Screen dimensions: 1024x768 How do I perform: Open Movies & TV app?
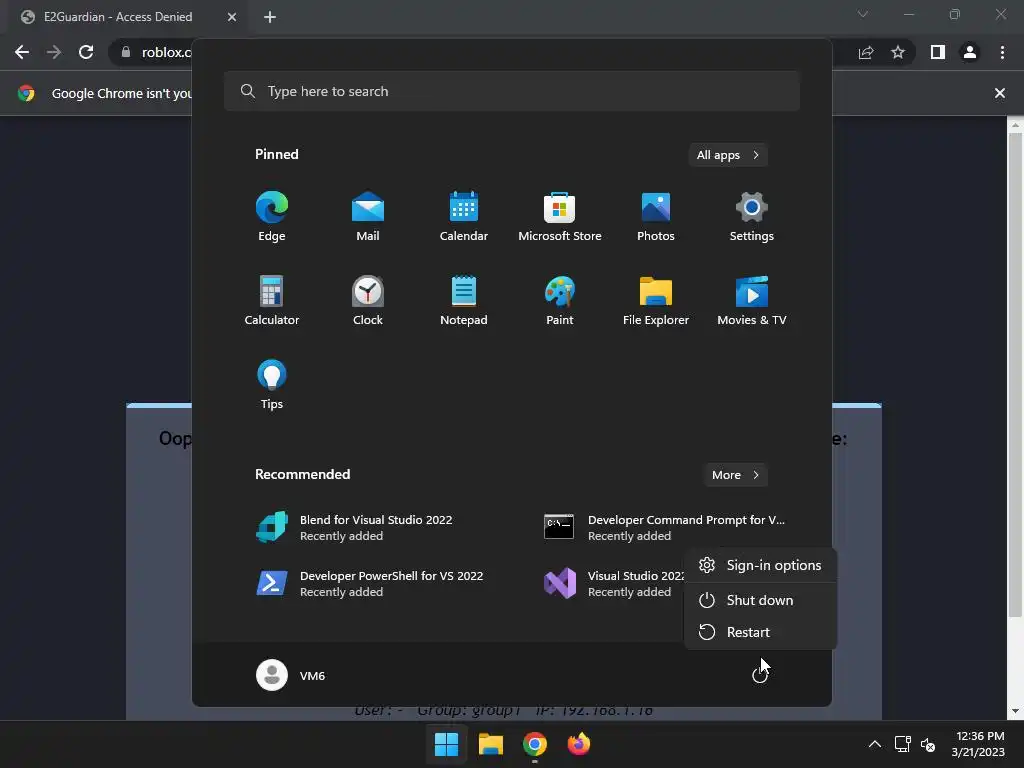pyautogui.click(x=752, y=300)
